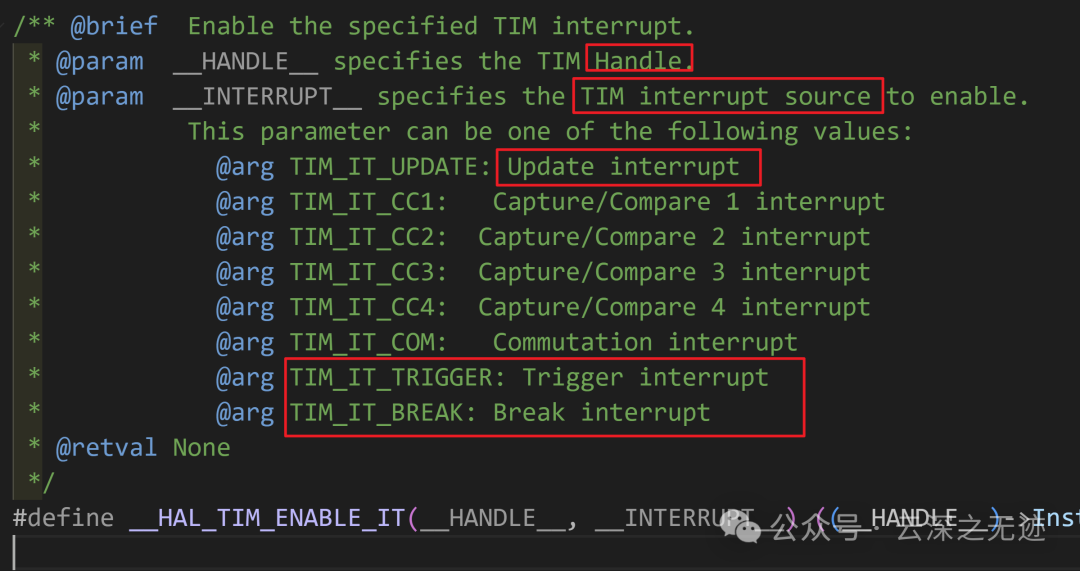The width and height of the screenshot is (1080, 571).
Task: Click the boxed TIM interrupt source text
Action: pos(725,96)
